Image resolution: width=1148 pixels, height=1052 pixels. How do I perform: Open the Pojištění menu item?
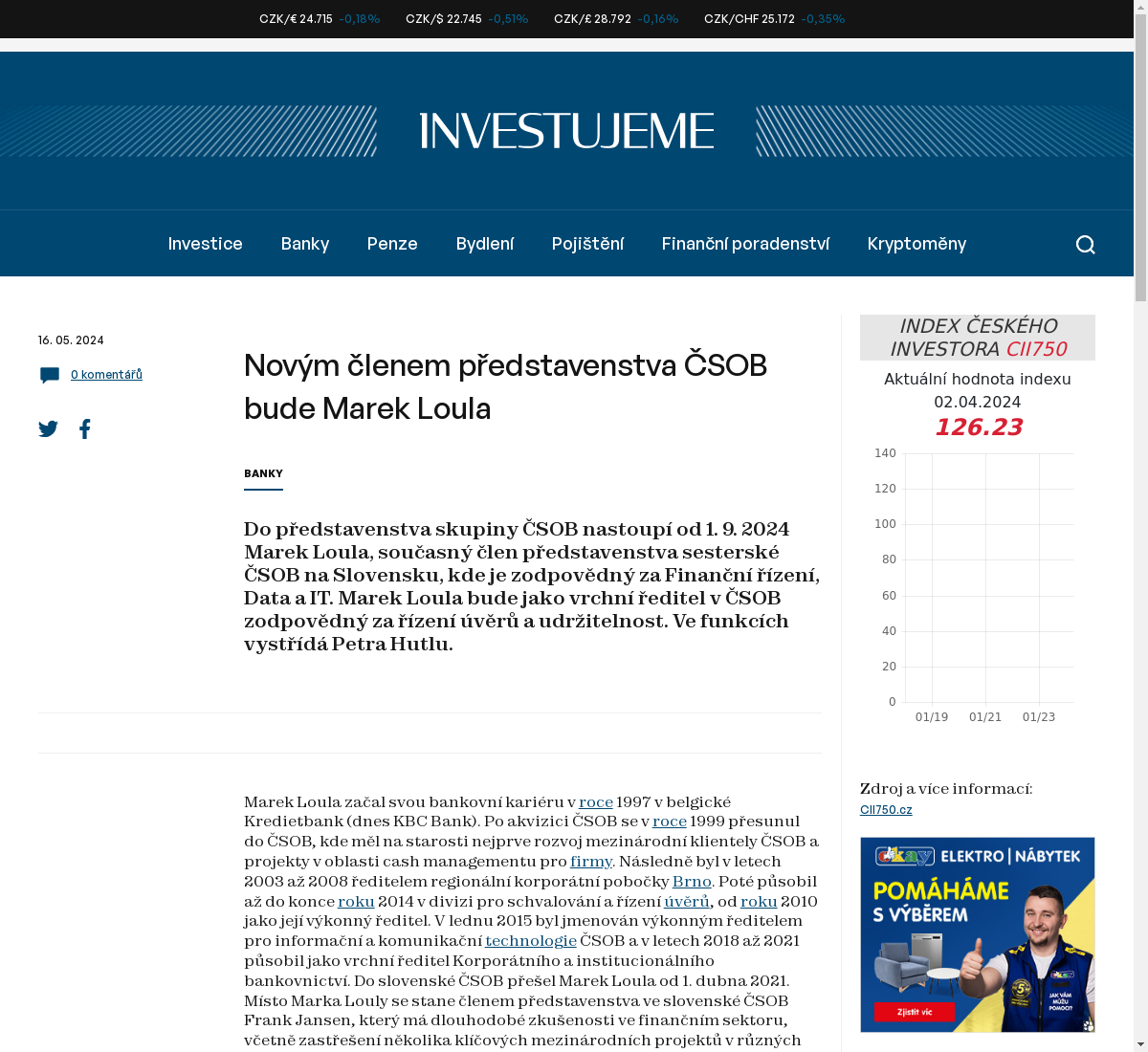587,244
